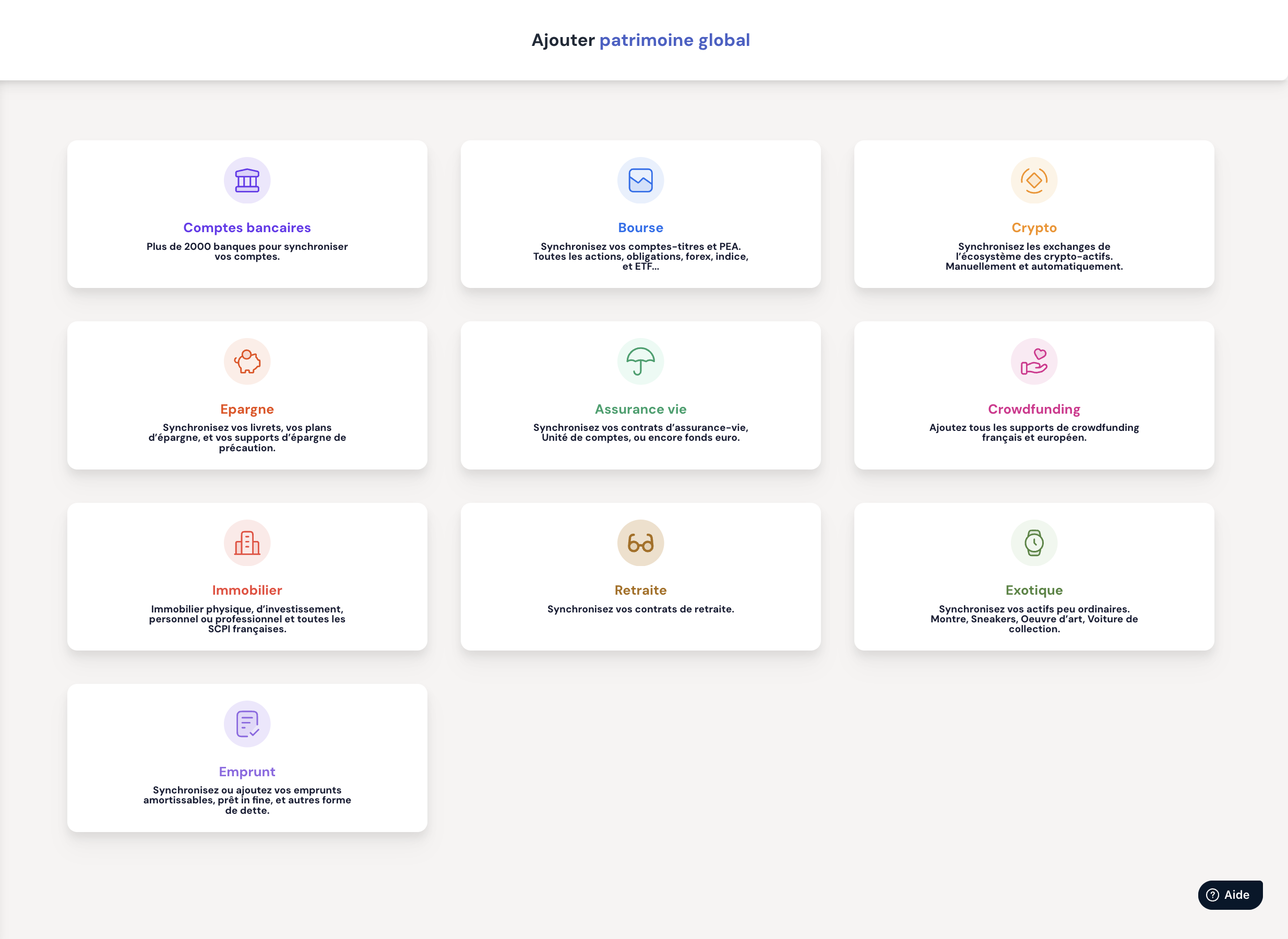1288x939 pixels.
Task: Click 'Synchronisez vos actifs peu ordinaires.' text
Action: pos(1034,609)
